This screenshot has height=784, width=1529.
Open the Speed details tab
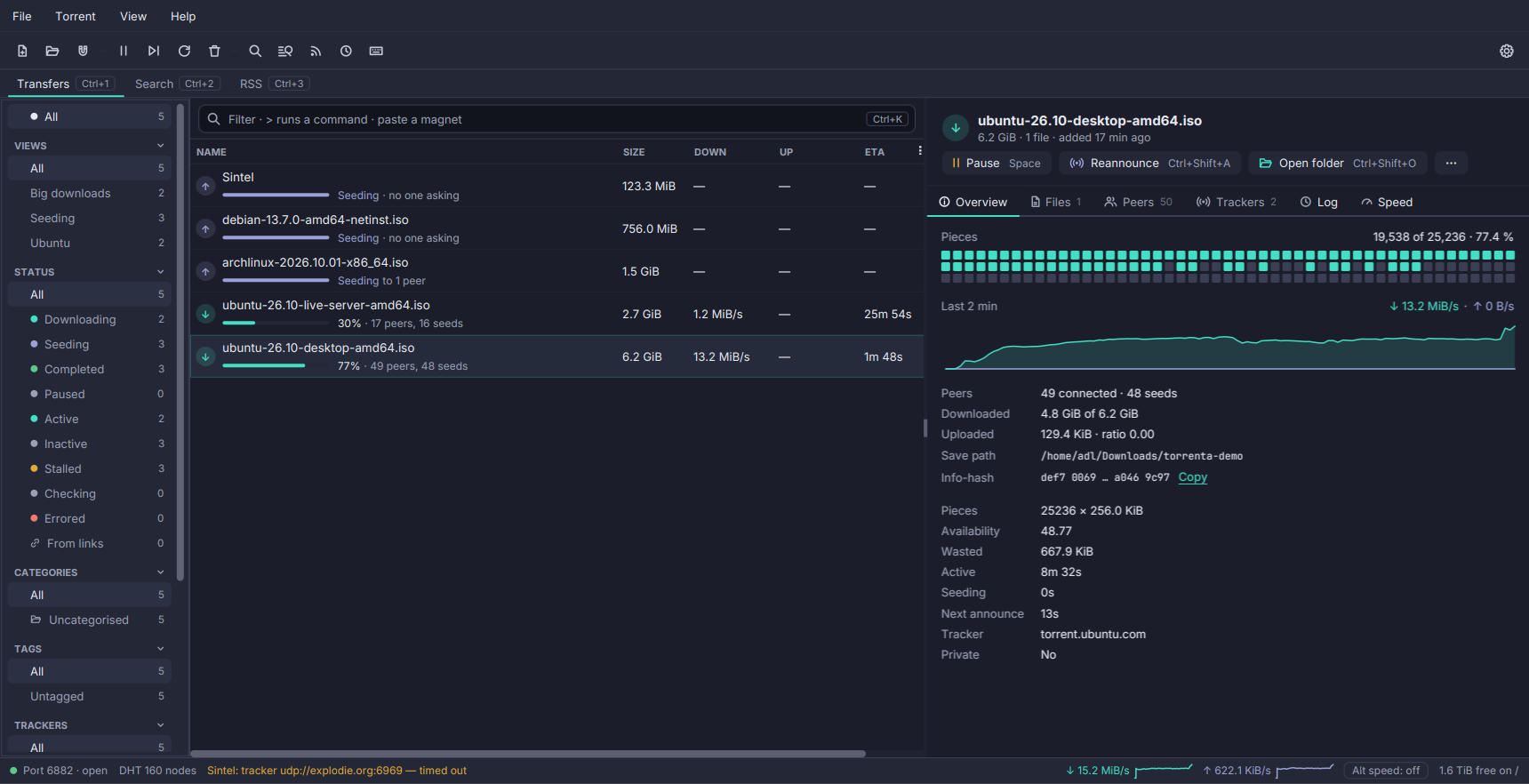1387,202
